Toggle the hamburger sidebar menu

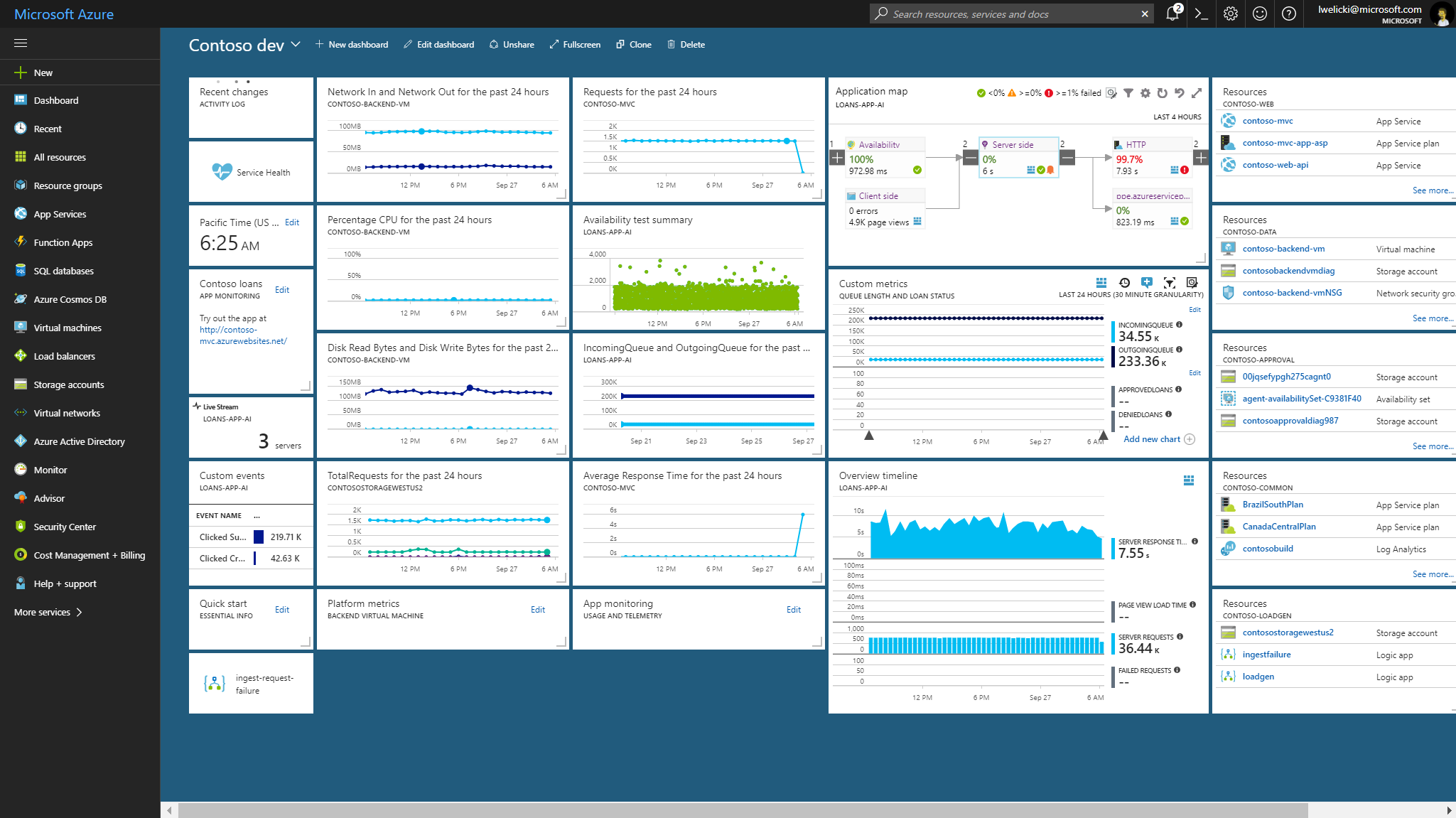tap(21, 43)
